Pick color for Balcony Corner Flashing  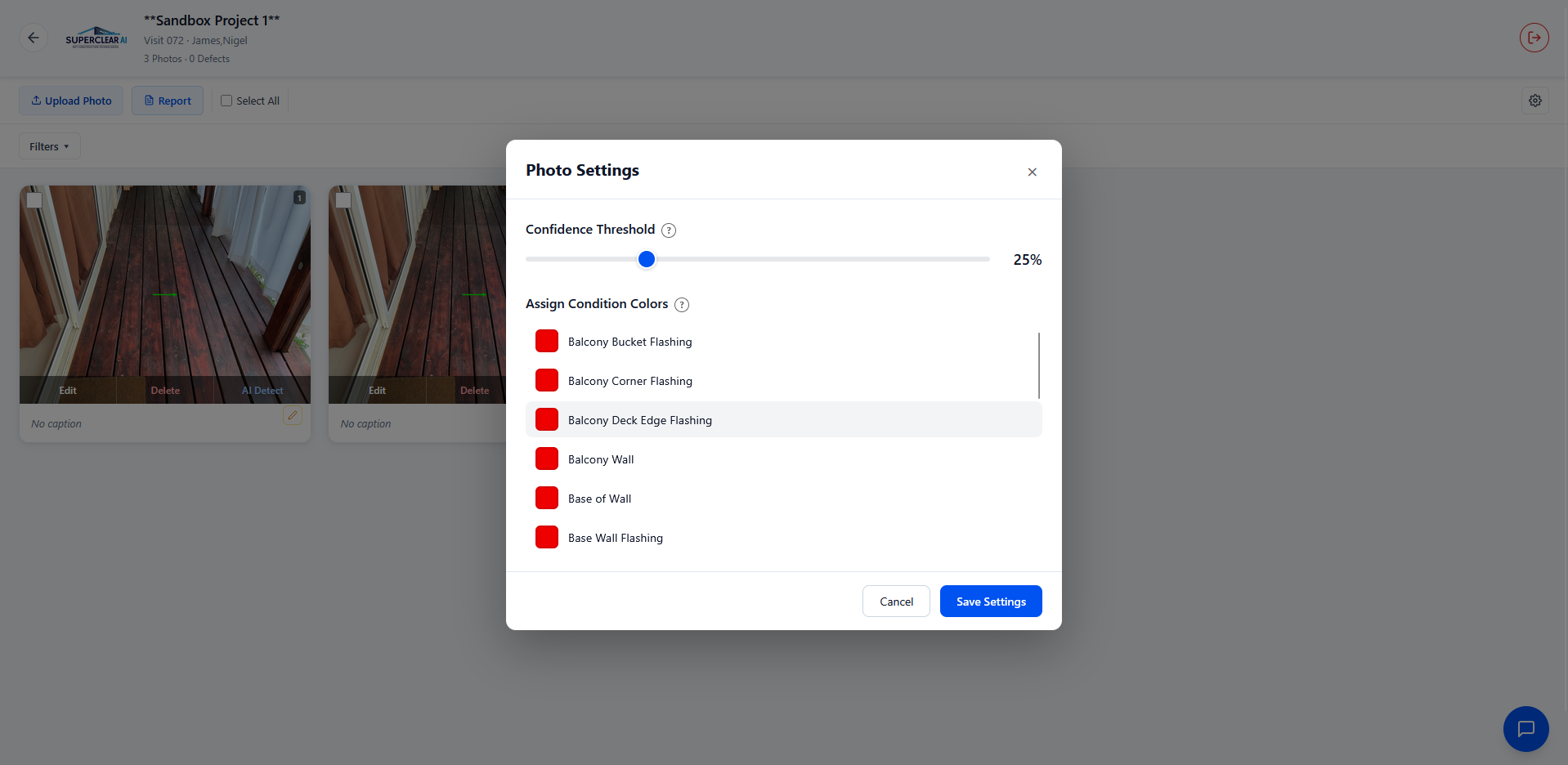(x=547, y=381)
